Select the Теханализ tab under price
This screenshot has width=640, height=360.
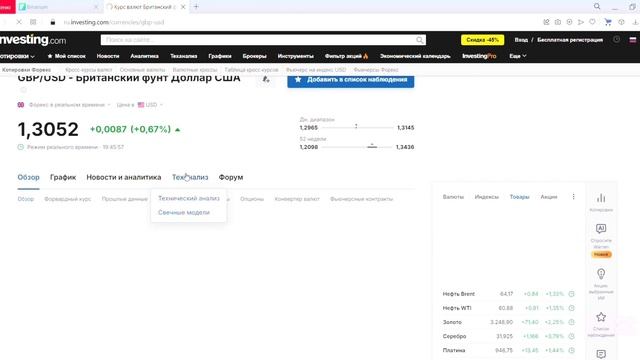[190, 178]
